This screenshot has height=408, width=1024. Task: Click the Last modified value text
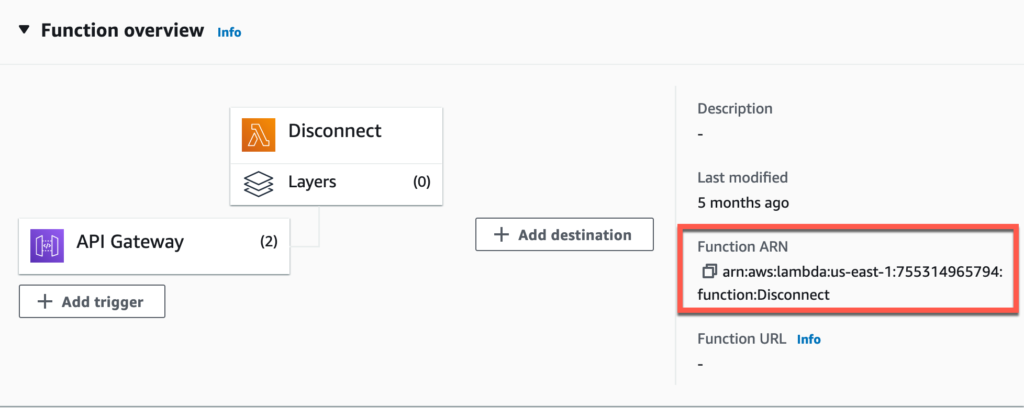[x=743, y=203]
